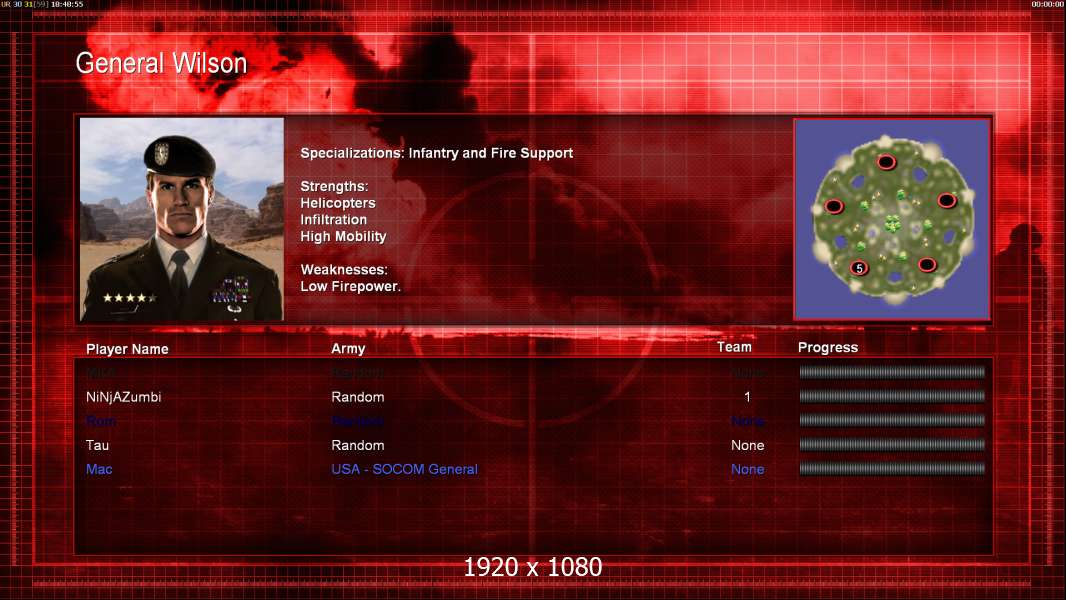This screenshot has height=600, width=1066.
Task: Click the General Wilson portrait image
Action: [182, 219]
